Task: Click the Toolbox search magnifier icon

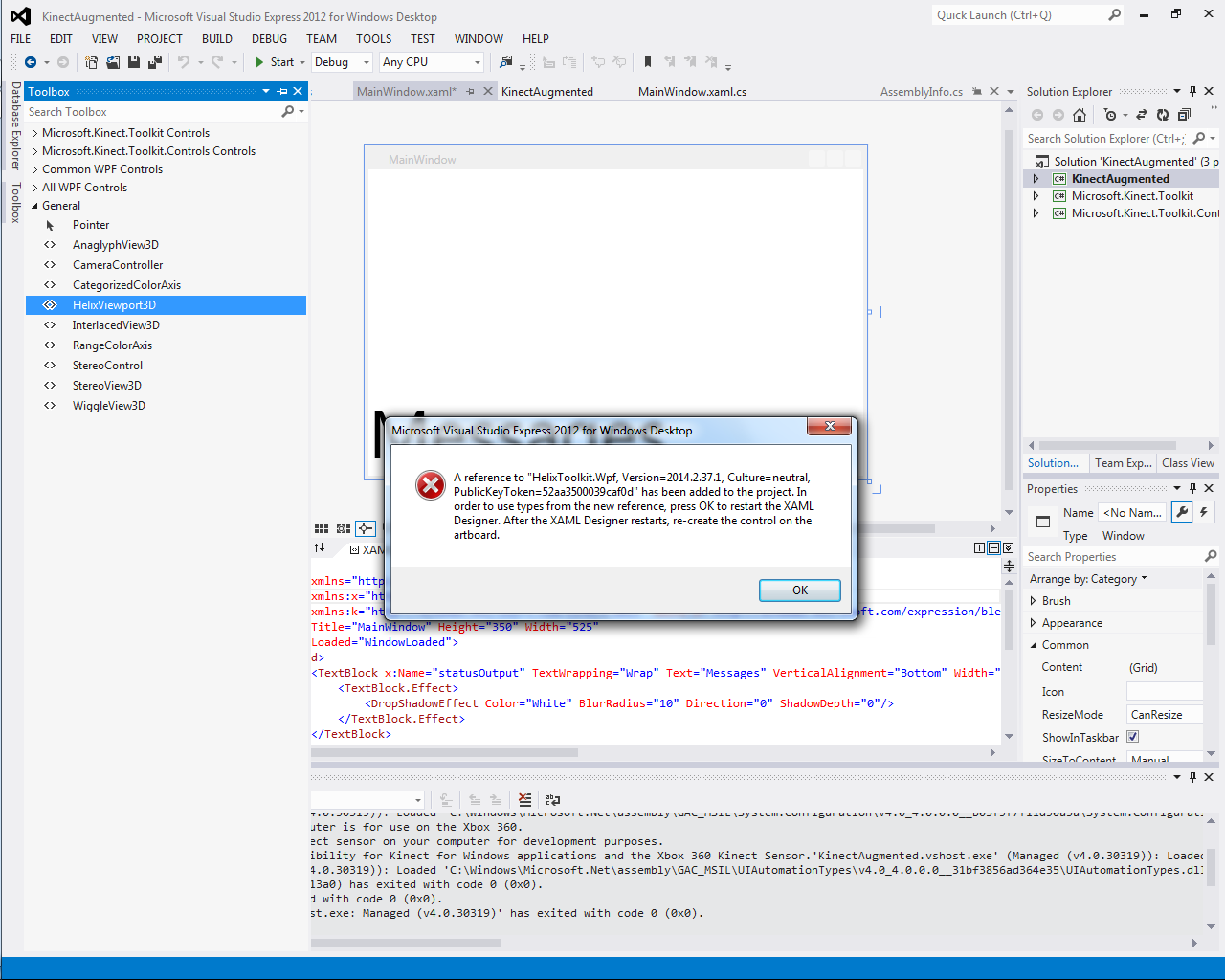Action: point(287,112)
